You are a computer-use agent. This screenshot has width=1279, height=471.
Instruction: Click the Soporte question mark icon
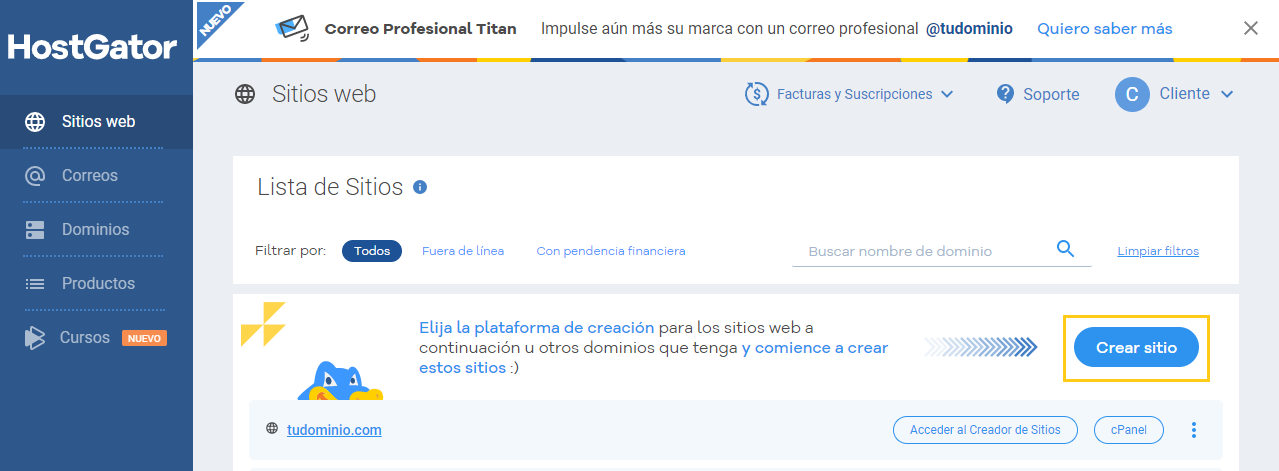click(1006, 94)
